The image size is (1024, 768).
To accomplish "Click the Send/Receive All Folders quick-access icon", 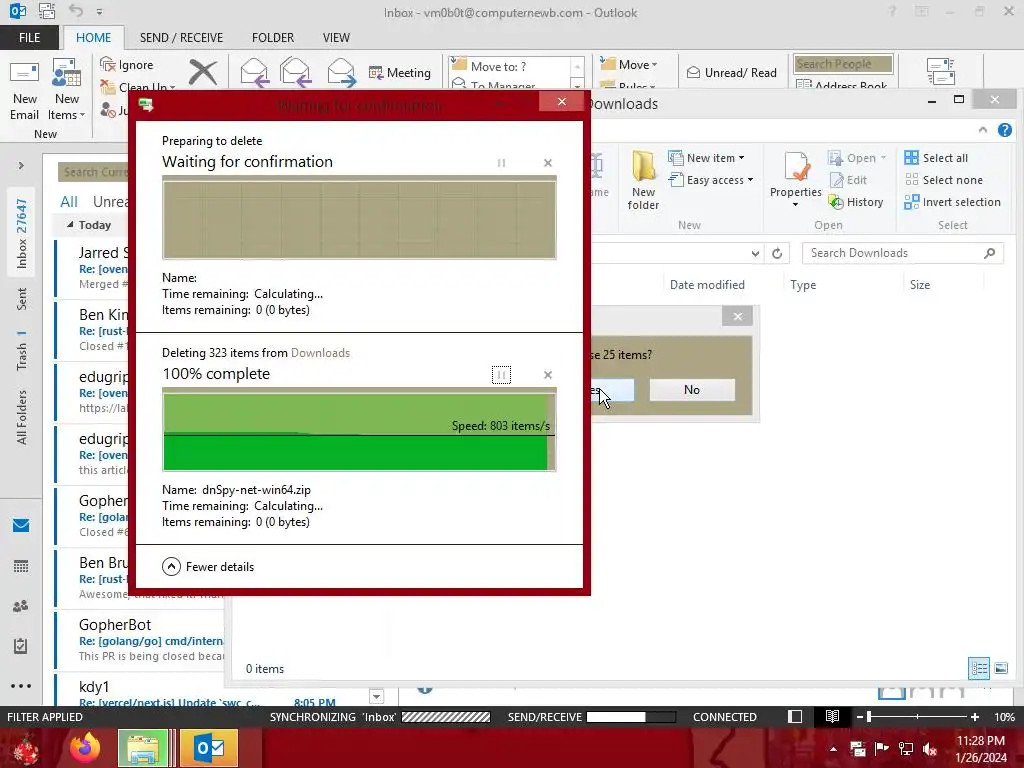I will click(x=47, y=11).
